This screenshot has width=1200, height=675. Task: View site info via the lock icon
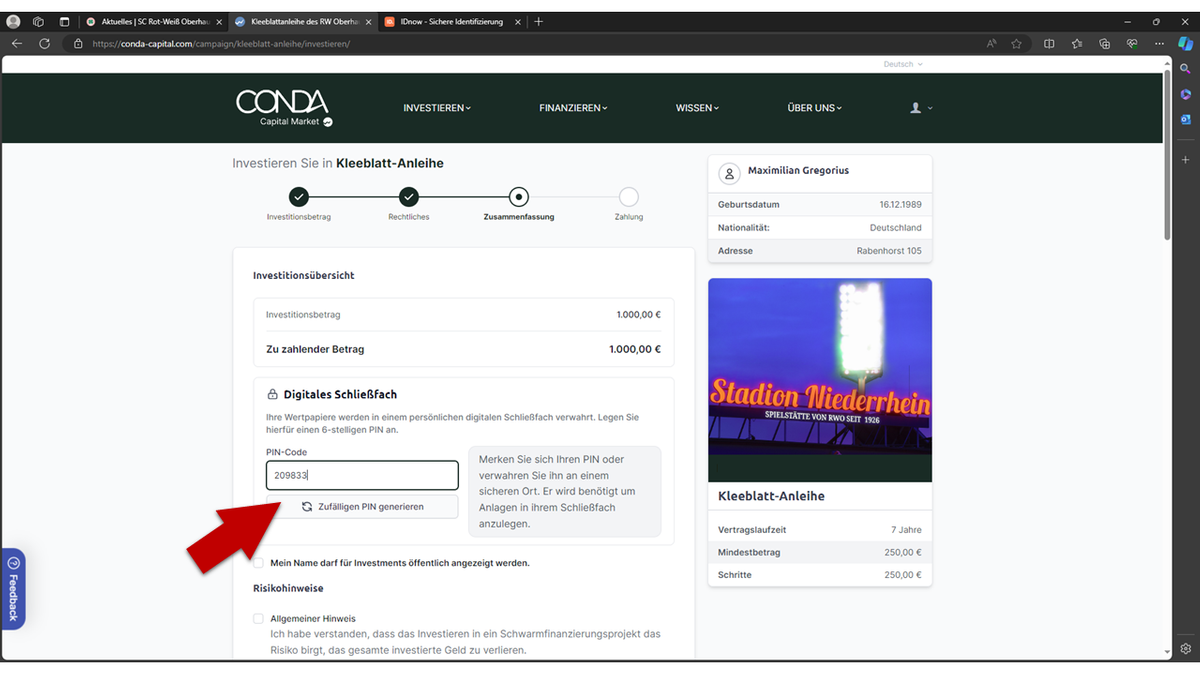(78, 44)
